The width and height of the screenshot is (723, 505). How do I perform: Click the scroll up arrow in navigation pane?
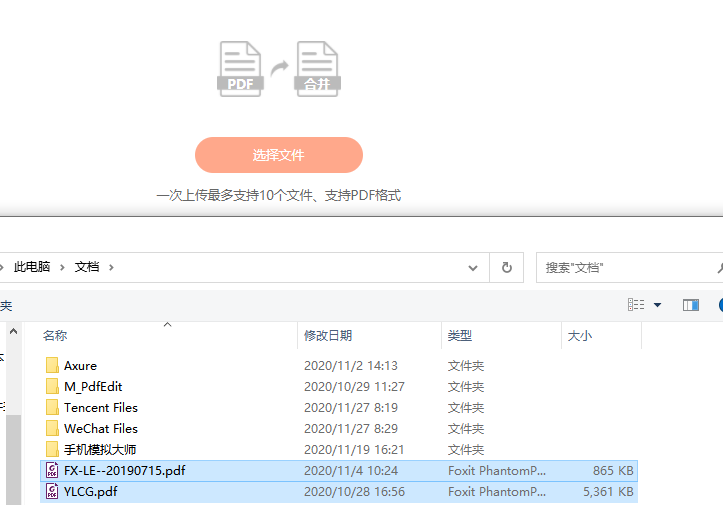click(x=13, y=331)
